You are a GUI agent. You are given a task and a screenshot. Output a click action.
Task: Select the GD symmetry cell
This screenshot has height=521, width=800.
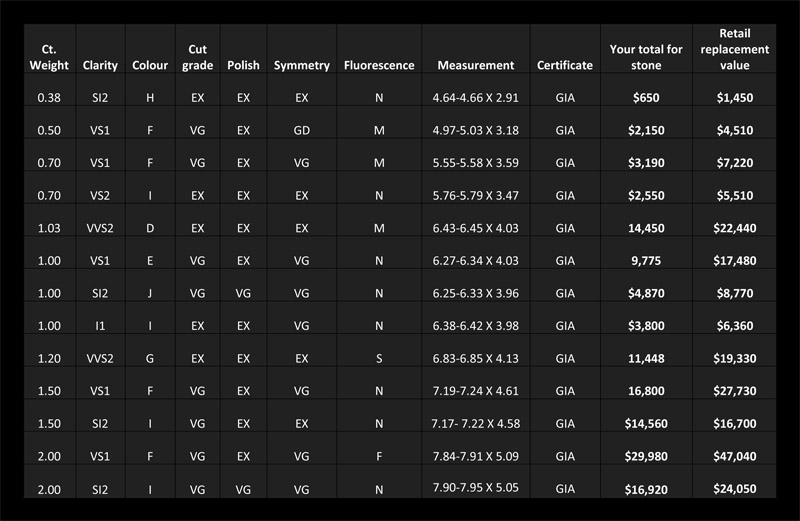[x=302, y=130]
